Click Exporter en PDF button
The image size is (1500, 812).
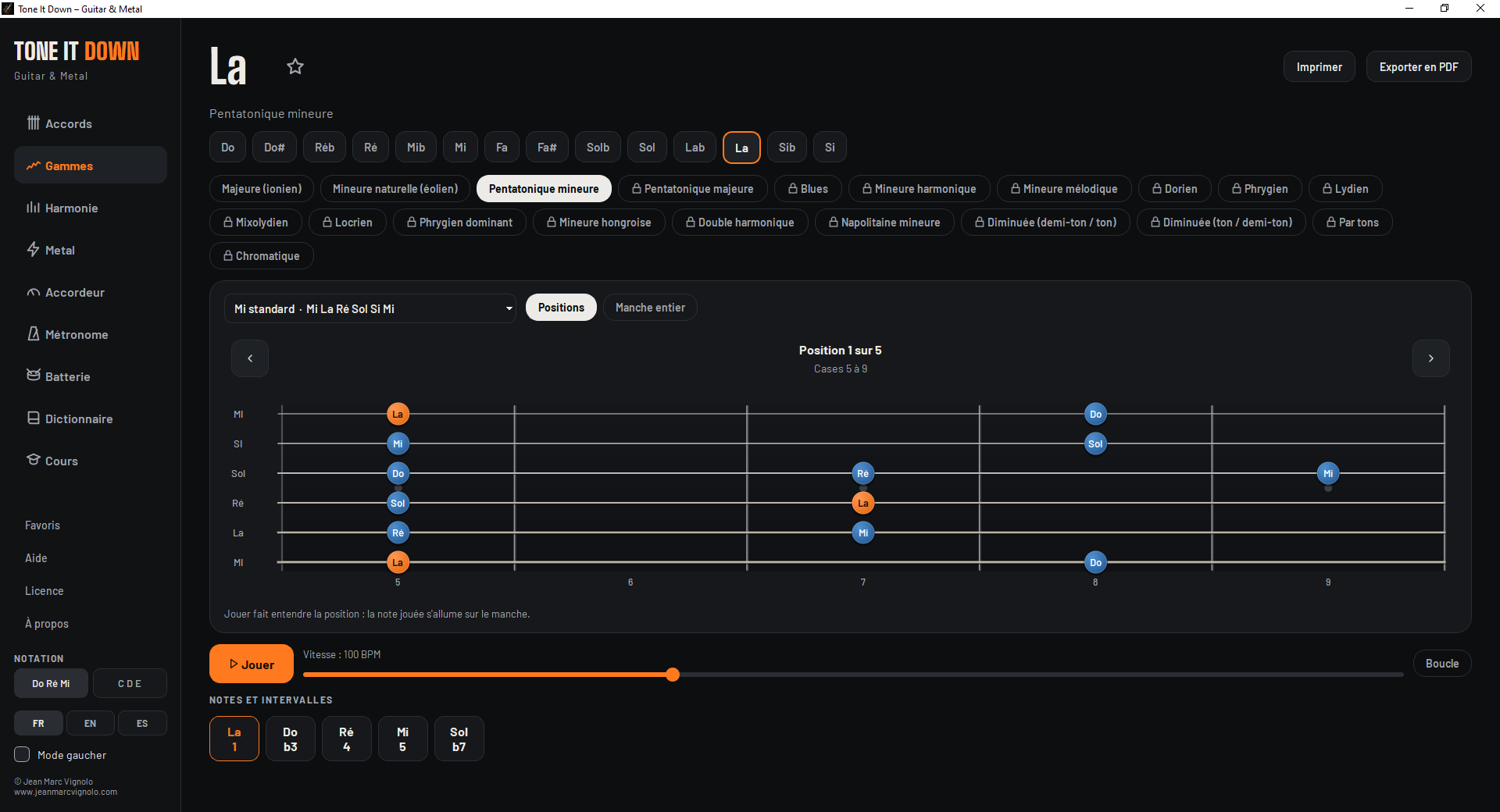[x=1418, y=67]
